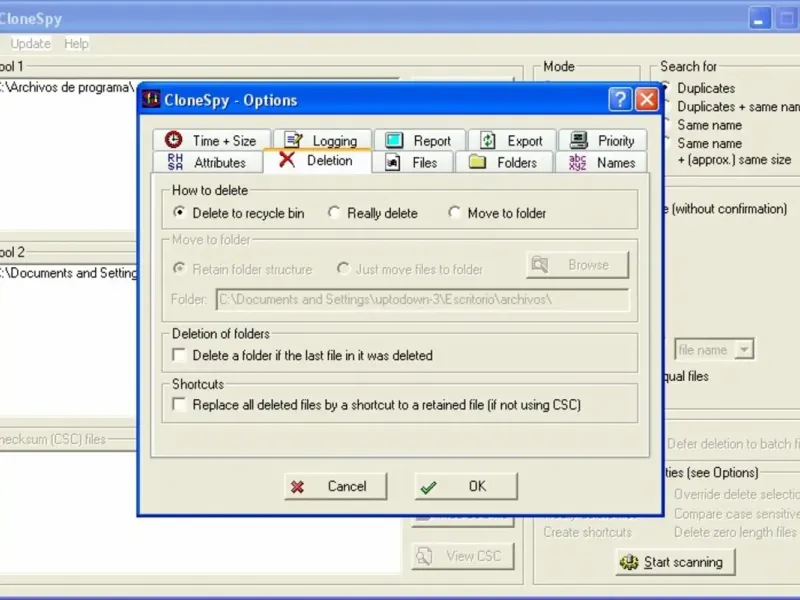
Task: Choose the Really delete option
Action: click(x=373, y=213)
